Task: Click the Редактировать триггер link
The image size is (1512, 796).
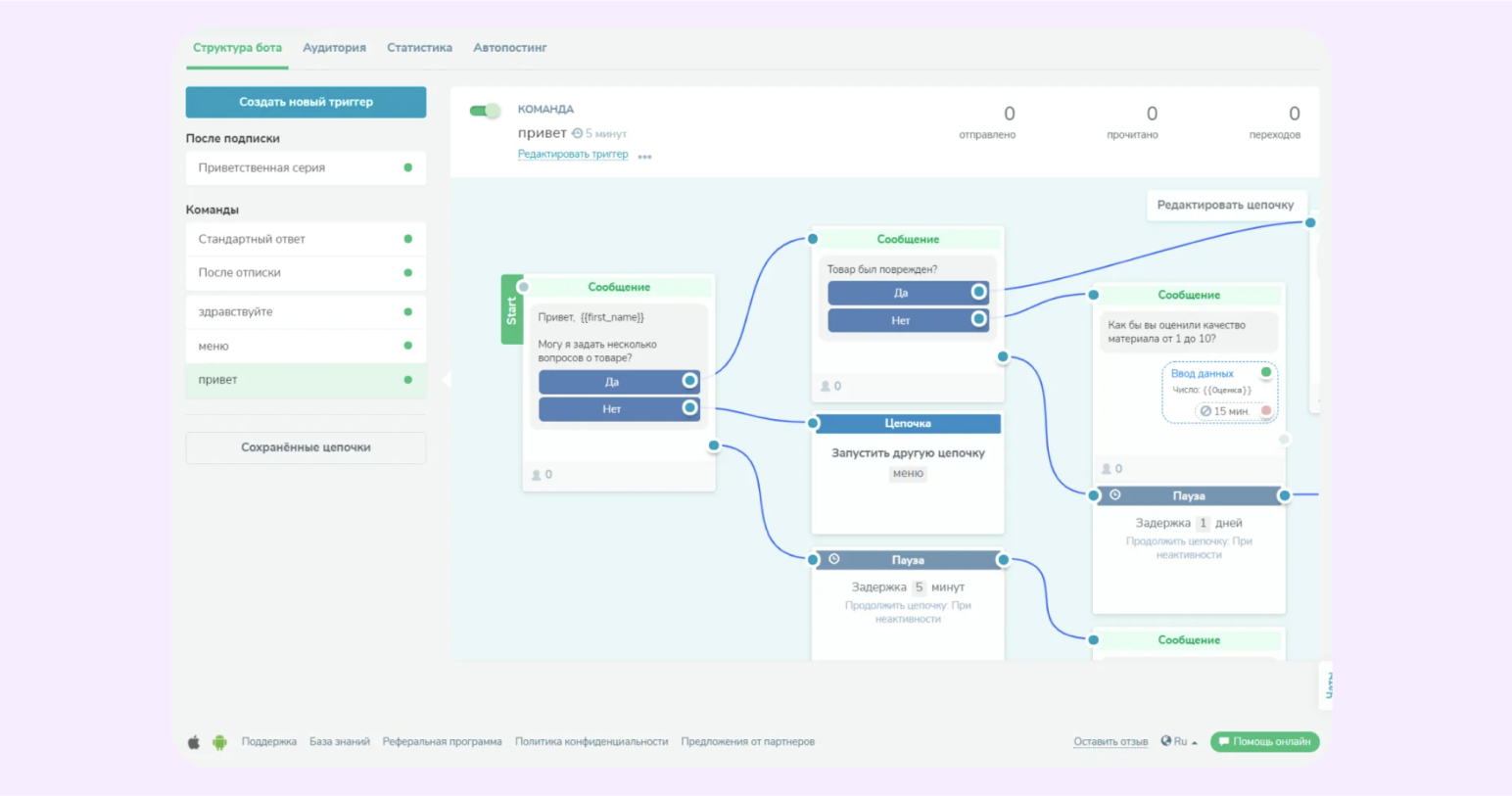Action: pyautogui.click(x=573, y=155)
